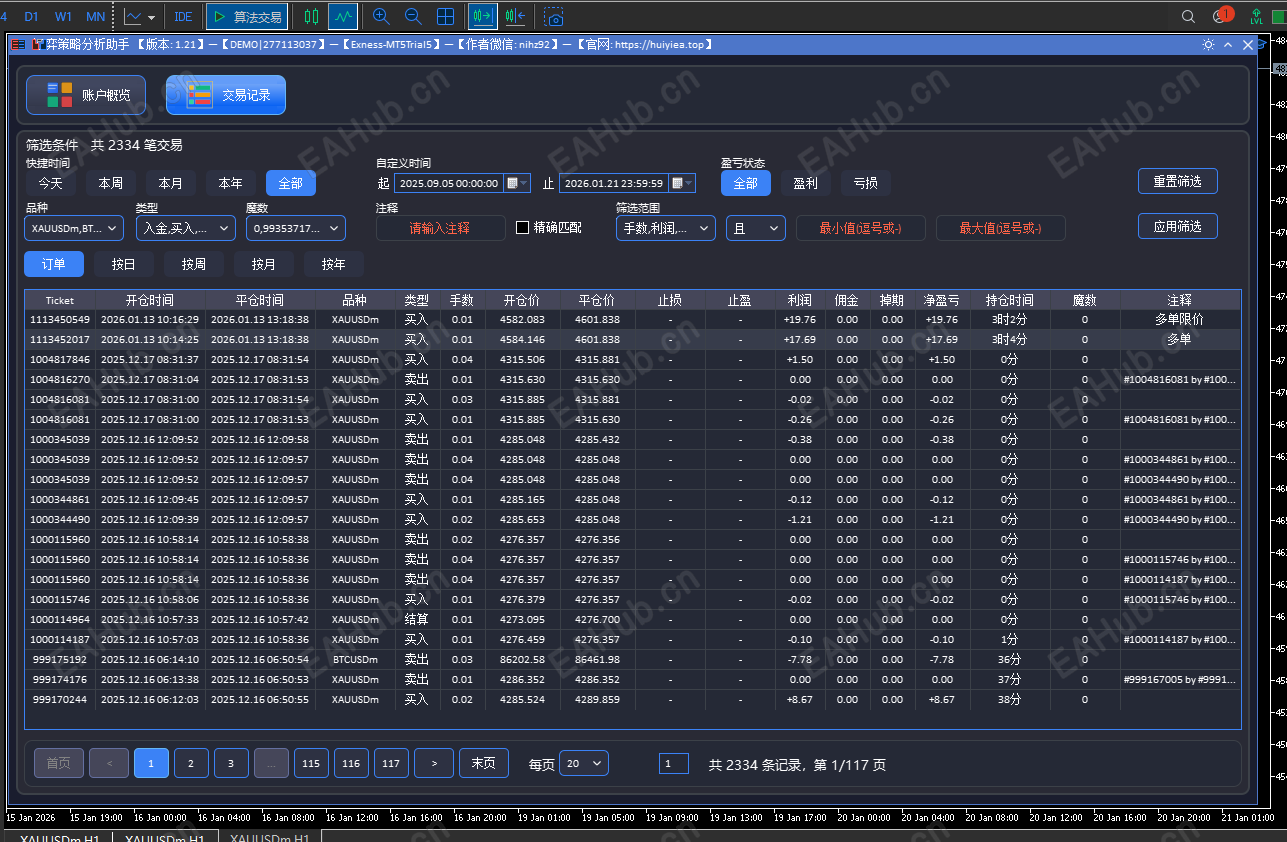Click the green LVL arrow icon
1287x842 pixels.
tap(1255, 16)
